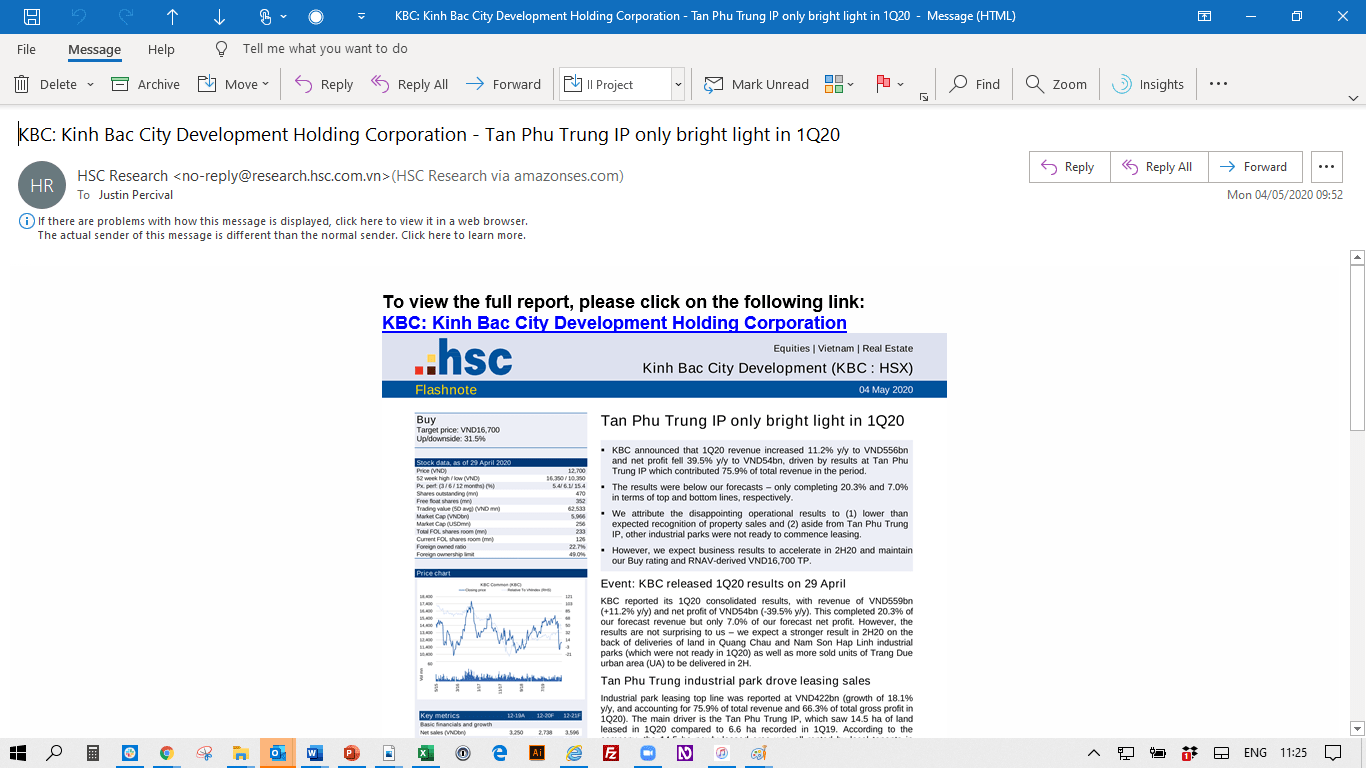The width and height of the screenshot is (1366, 768).
Task: Click Reply All in the message header
Action: point(1159,167)
